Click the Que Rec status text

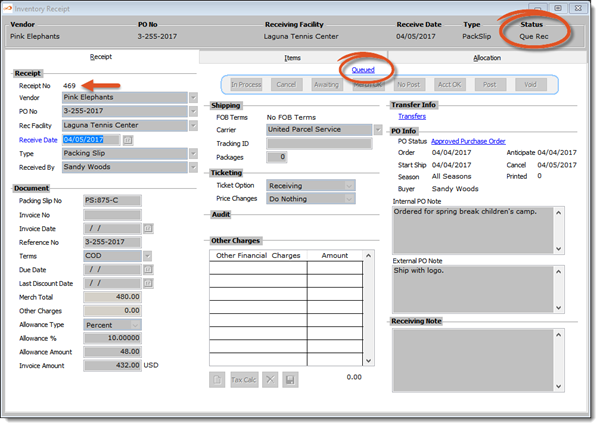[x=534, y=37]
